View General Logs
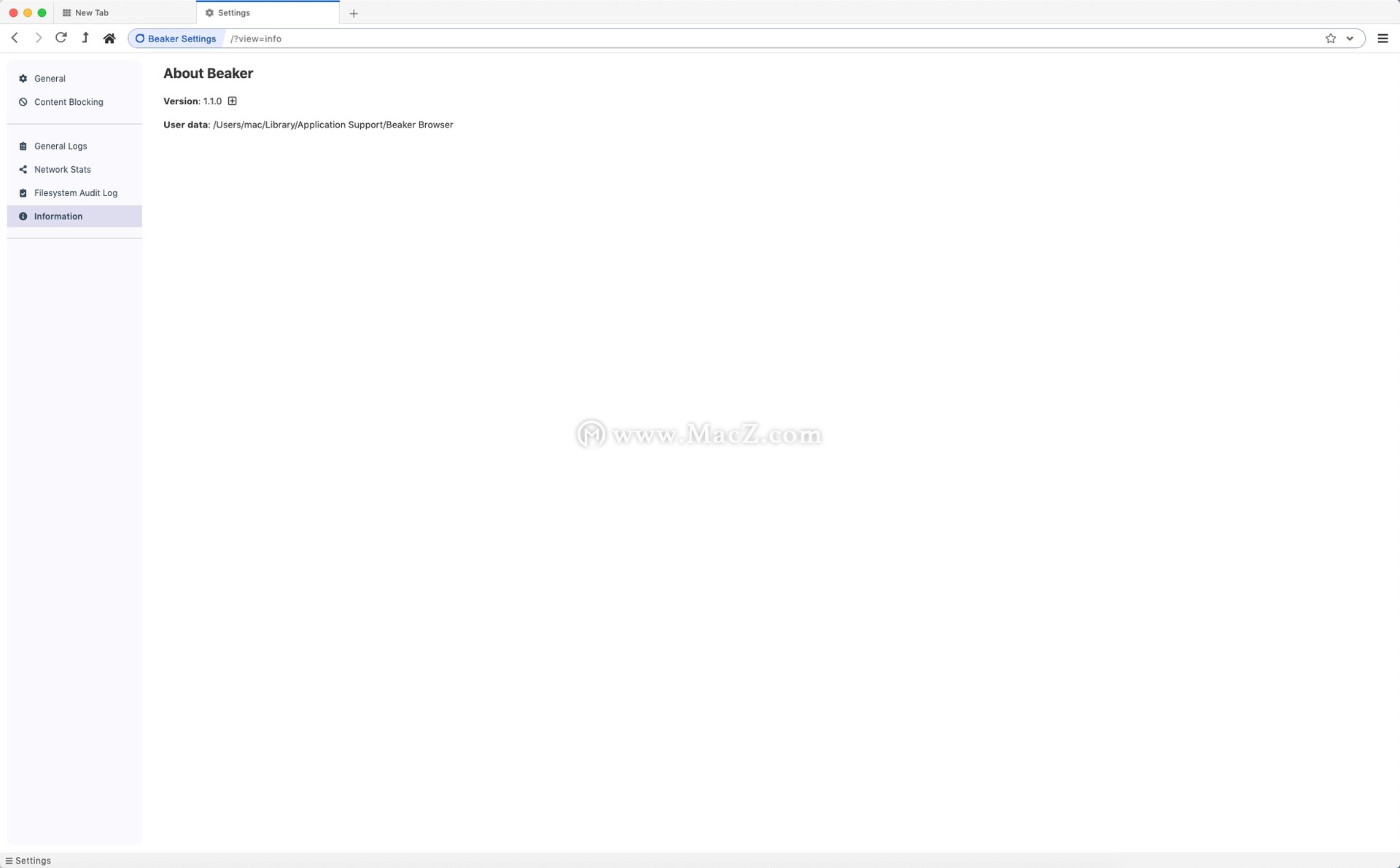Screen dimensions: 1400x868 (74, 146)
